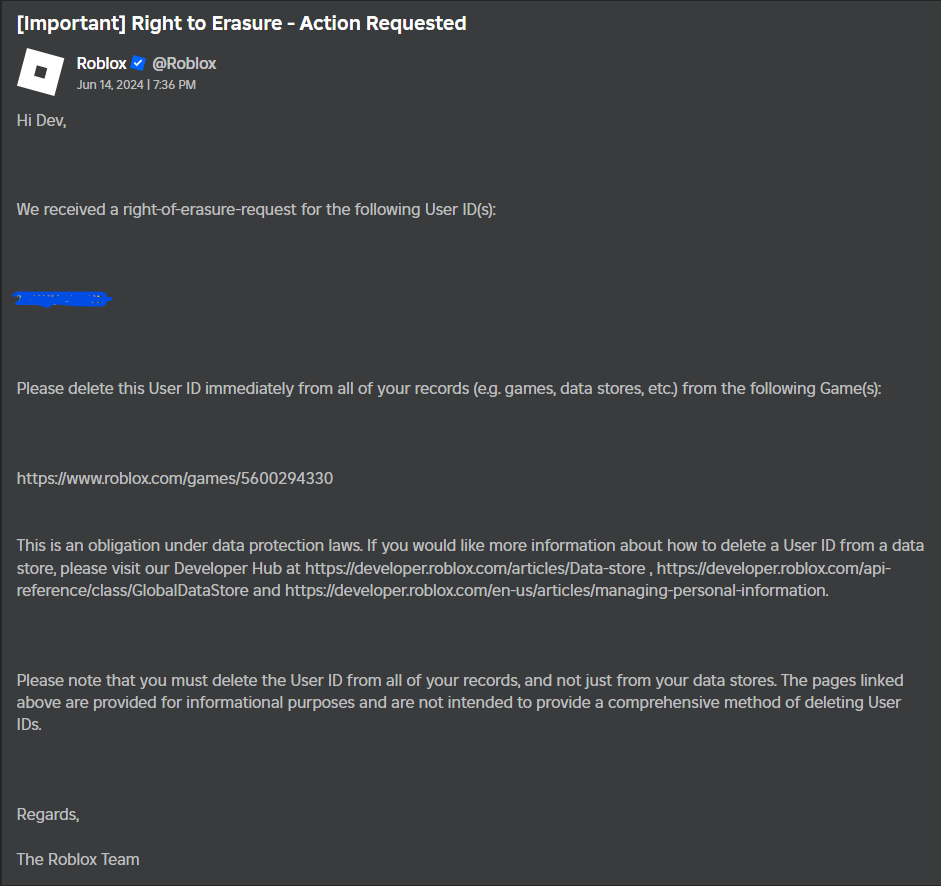Click the Regards closing line
The height and width of the screenshot is (886, 941).
[48, 815]
